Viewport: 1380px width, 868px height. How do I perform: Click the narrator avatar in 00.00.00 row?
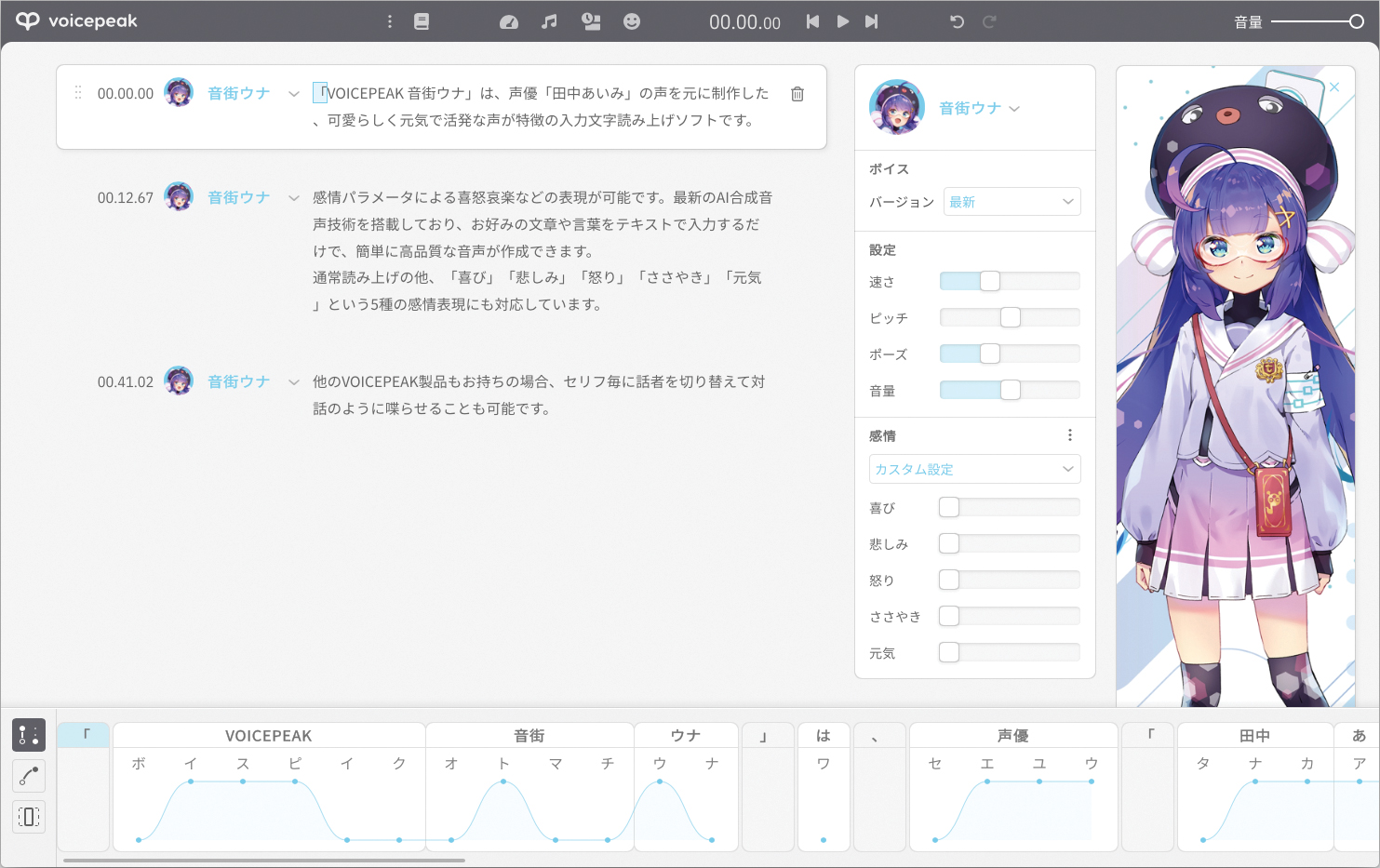pos(179,93)
